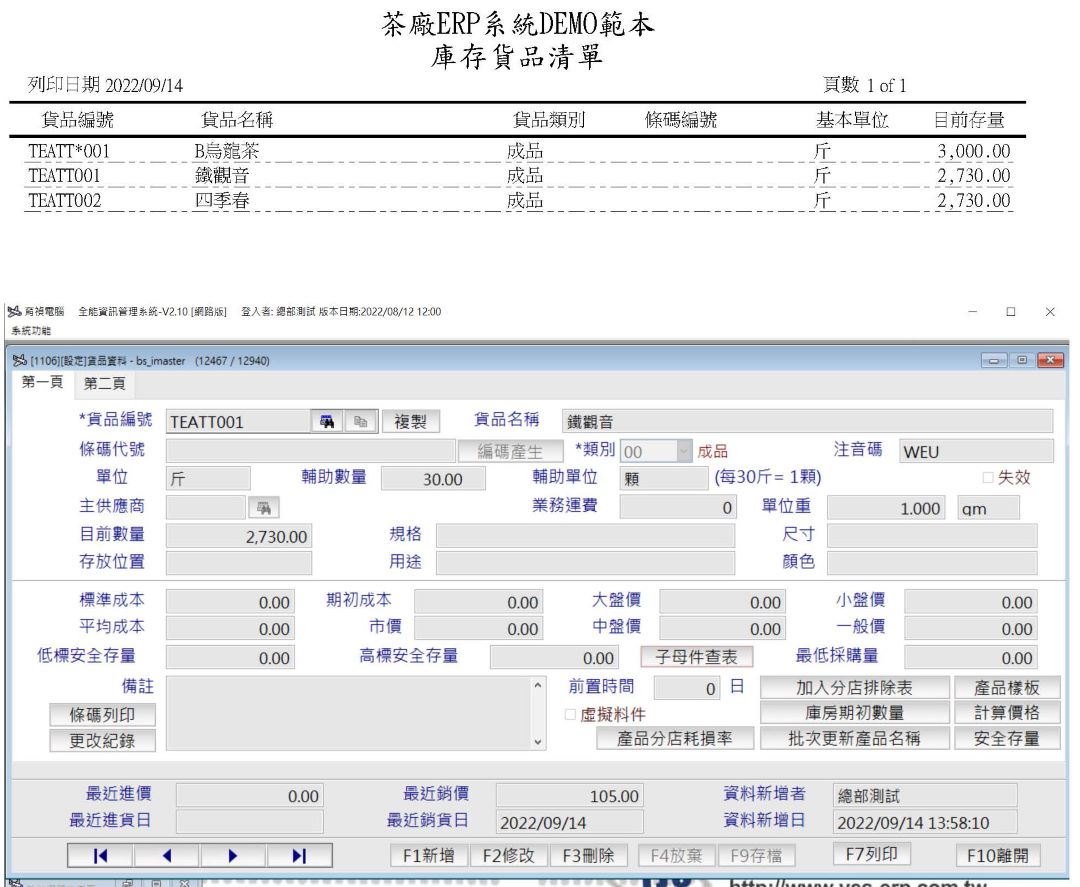Restore the inner bs_imaster window

coord(1022,360)
